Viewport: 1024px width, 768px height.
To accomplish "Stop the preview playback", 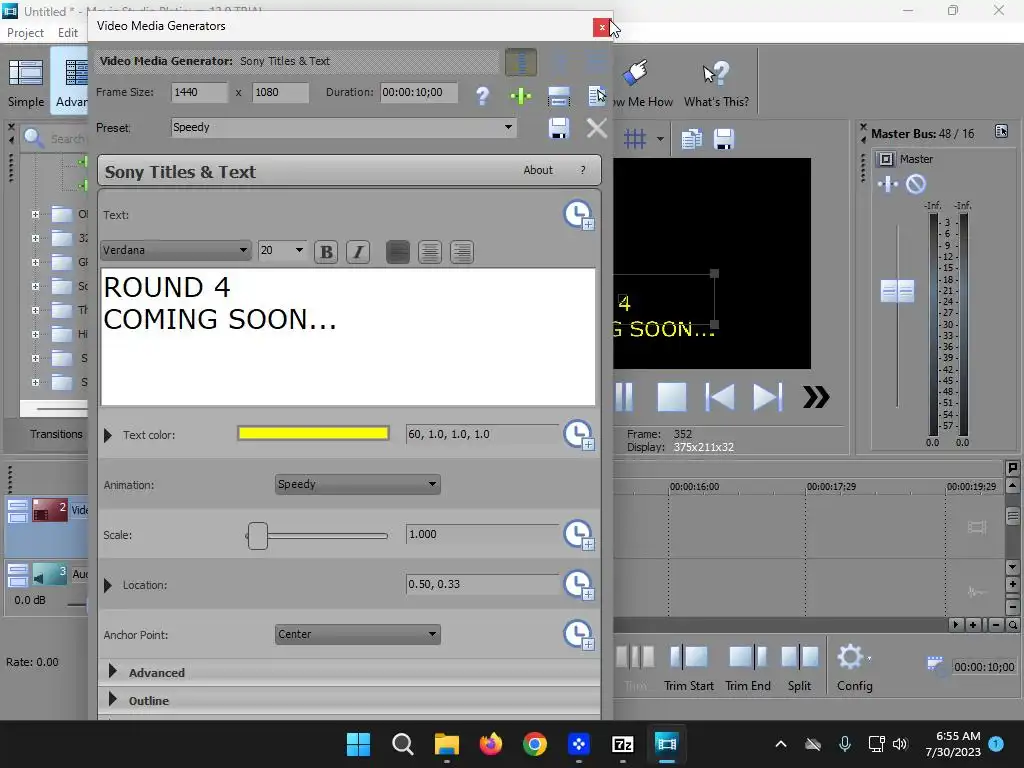I will point(671,396).
